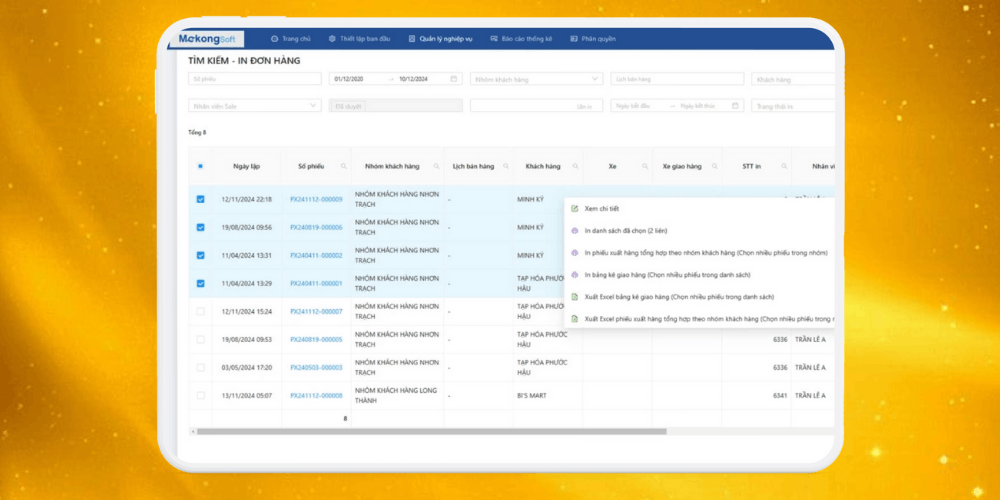This screenshot has height=500, width=1000.
Task: Open the Nhân viên Sale dropdown
Action: click(x=254, y=105)
